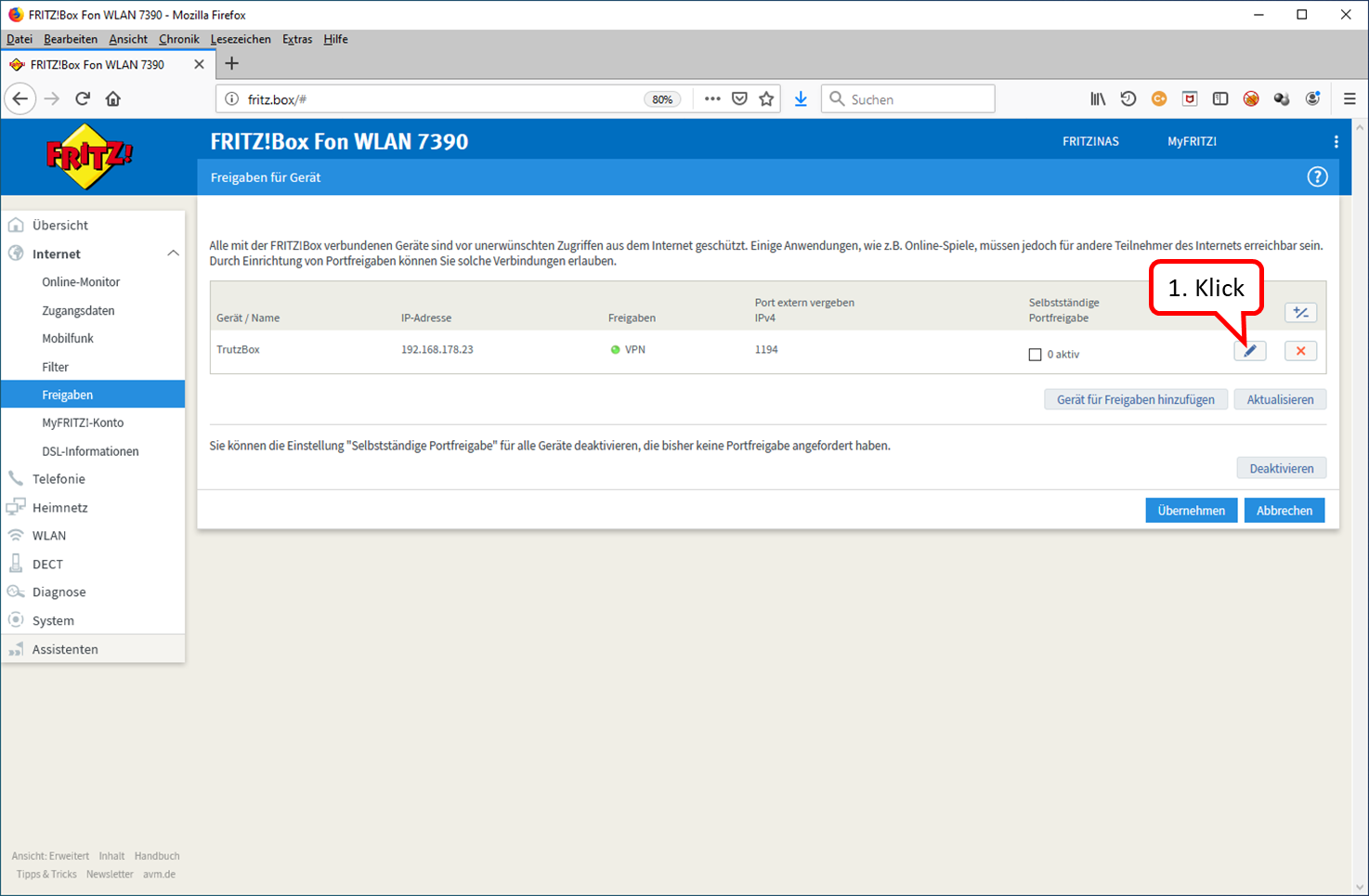Click the FRITZ! logo
Image resolution: width=1369 pixels, height=896 pixels.
click(x=89, y=156)
